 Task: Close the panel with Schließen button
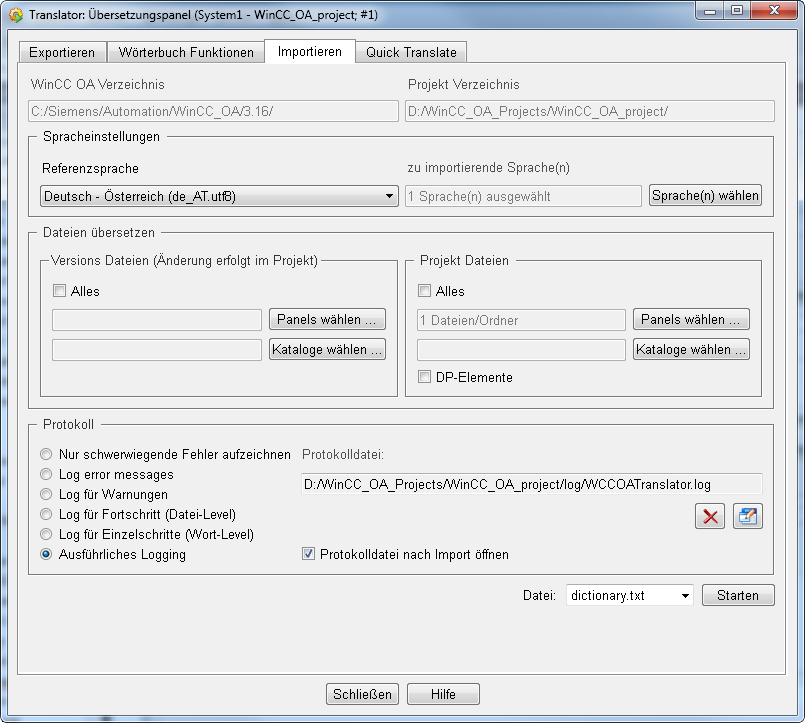pos(362,694)
